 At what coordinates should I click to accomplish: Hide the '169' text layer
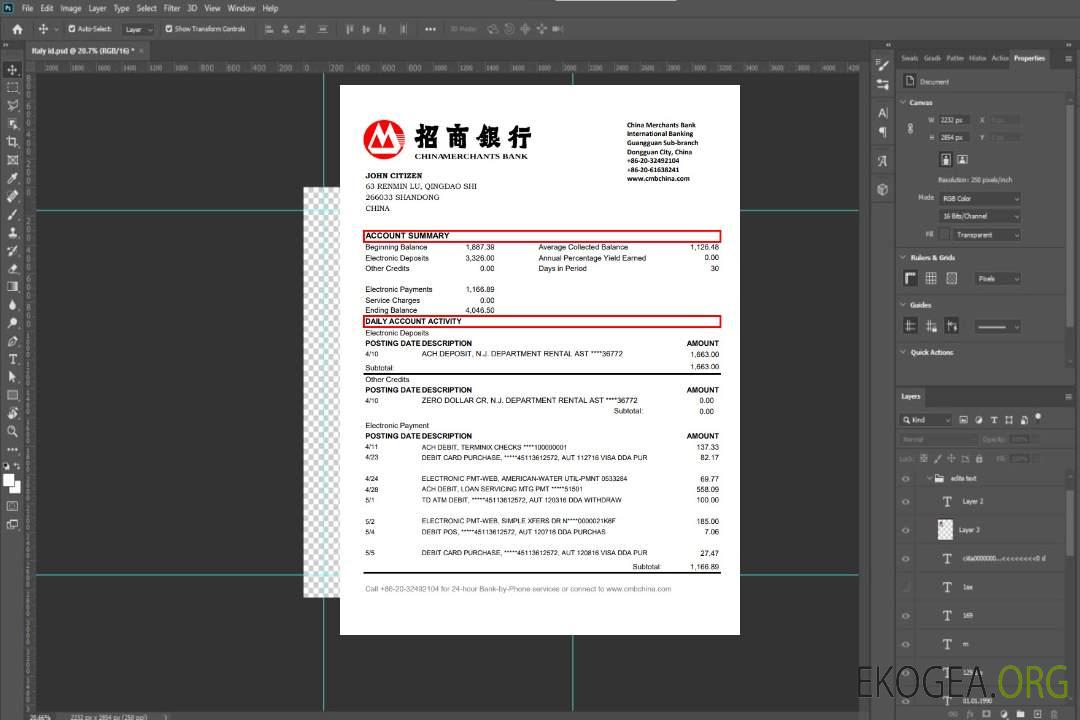906,616
